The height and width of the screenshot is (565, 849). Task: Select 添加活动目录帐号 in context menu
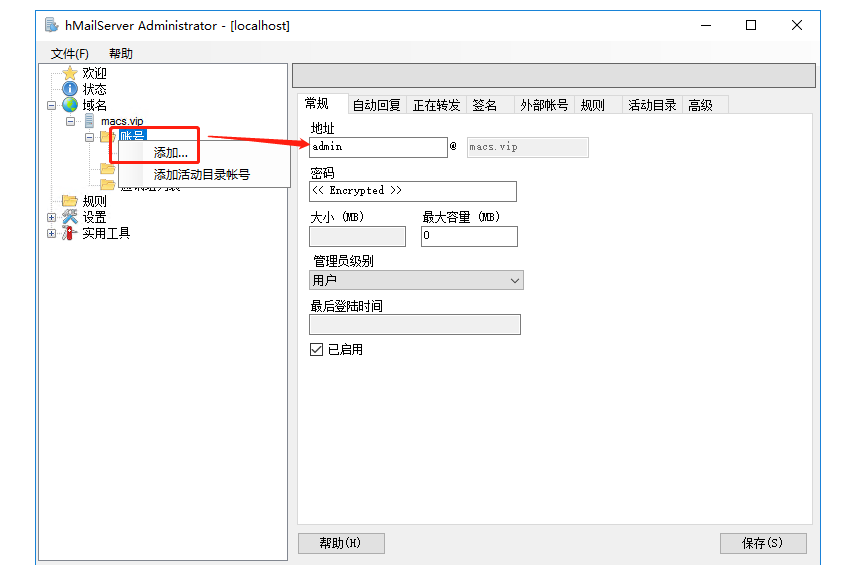click(202, 174)
